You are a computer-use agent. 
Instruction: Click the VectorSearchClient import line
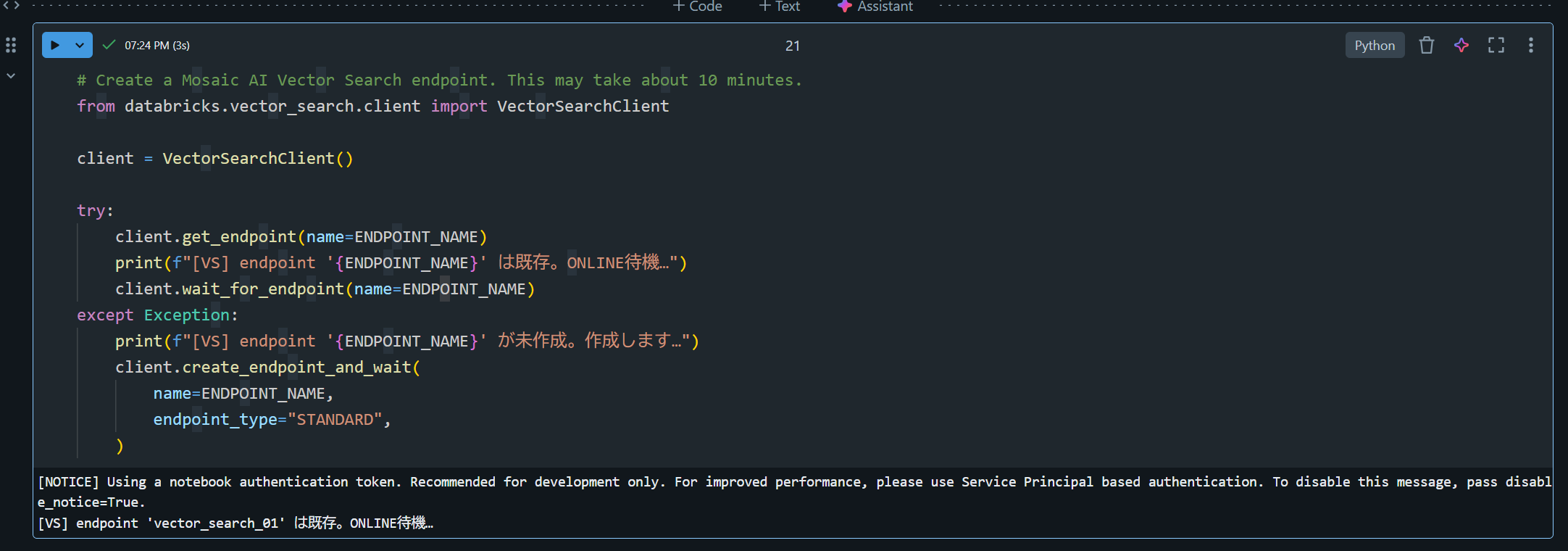click(x=373, y=106)
